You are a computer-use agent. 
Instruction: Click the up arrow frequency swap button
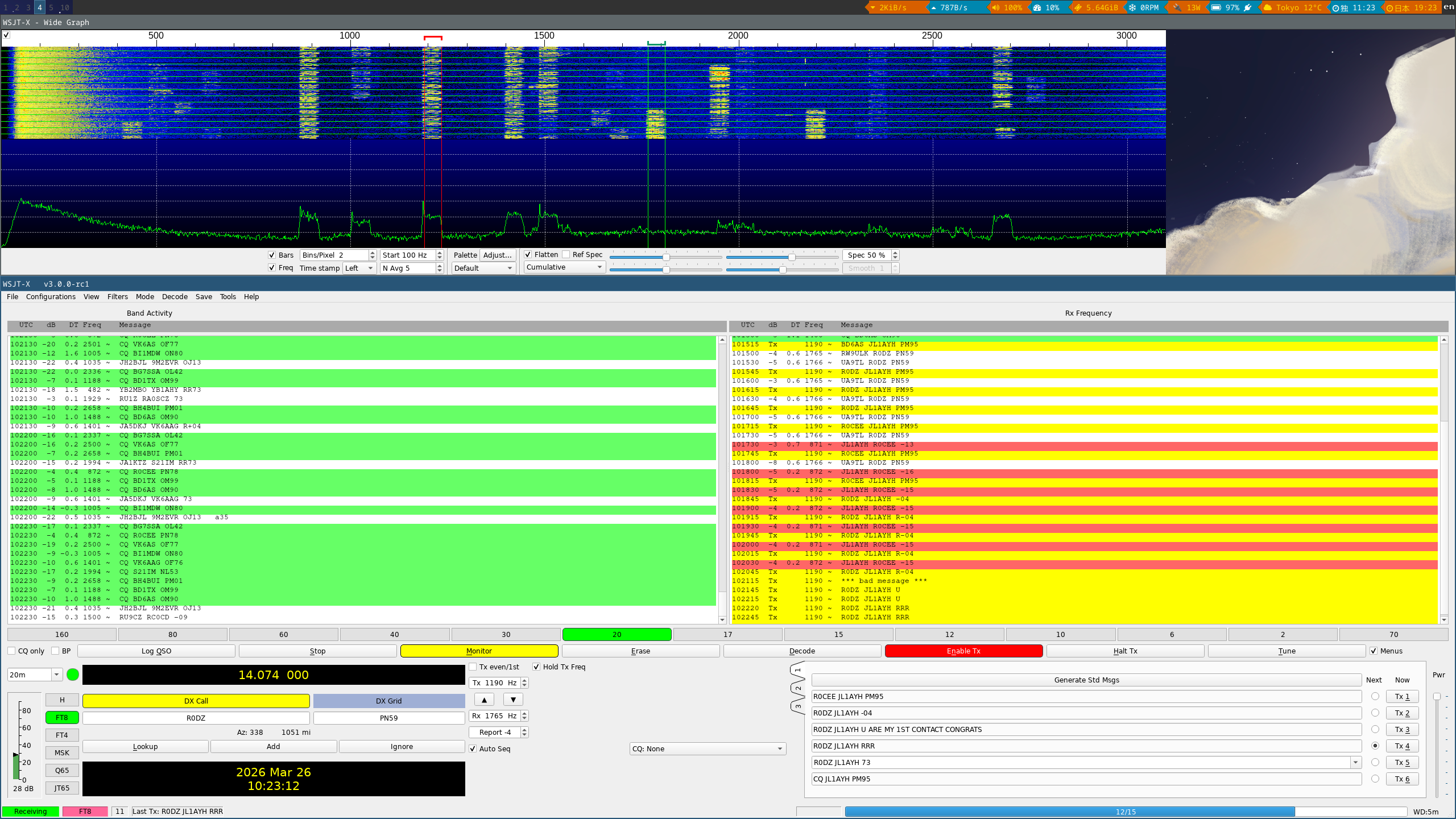[x=484, y=700]
